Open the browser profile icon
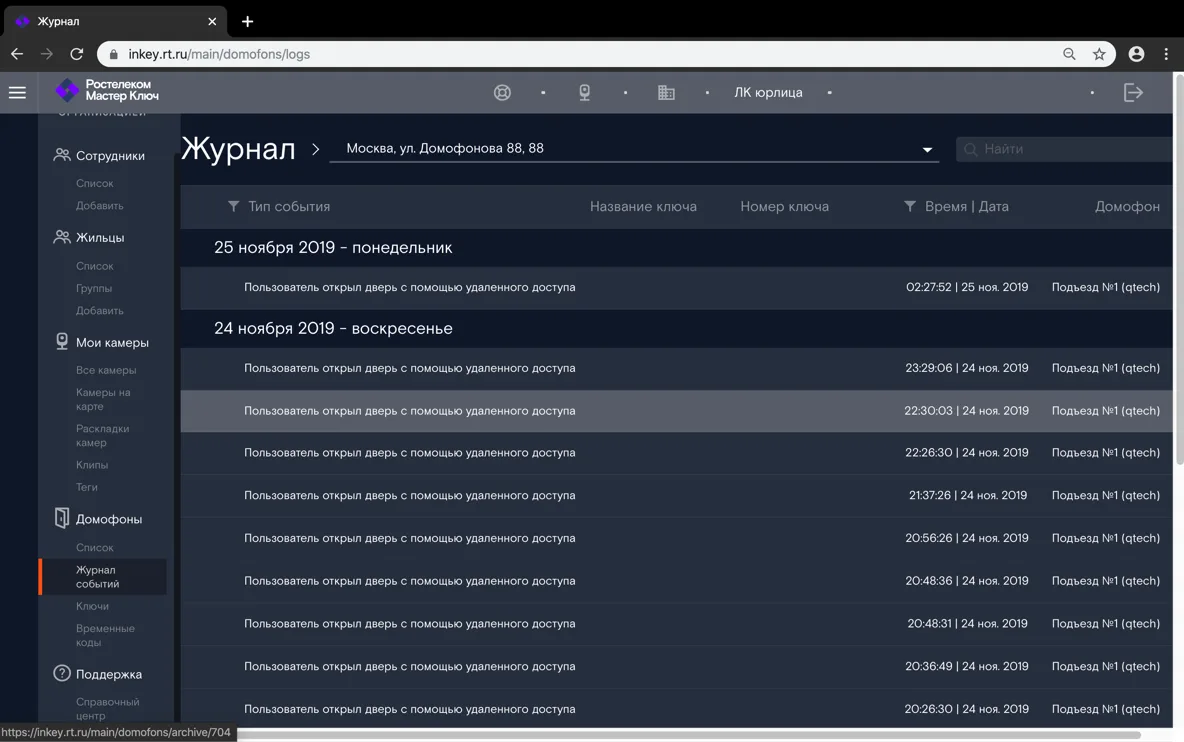 coord(1136,54)
